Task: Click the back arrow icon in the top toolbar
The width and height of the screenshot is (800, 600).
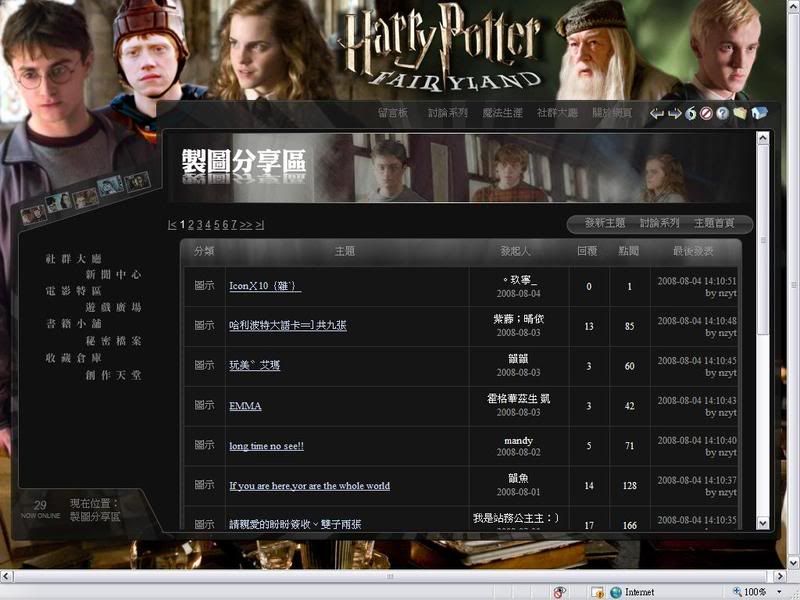Action: click(657, 113)
